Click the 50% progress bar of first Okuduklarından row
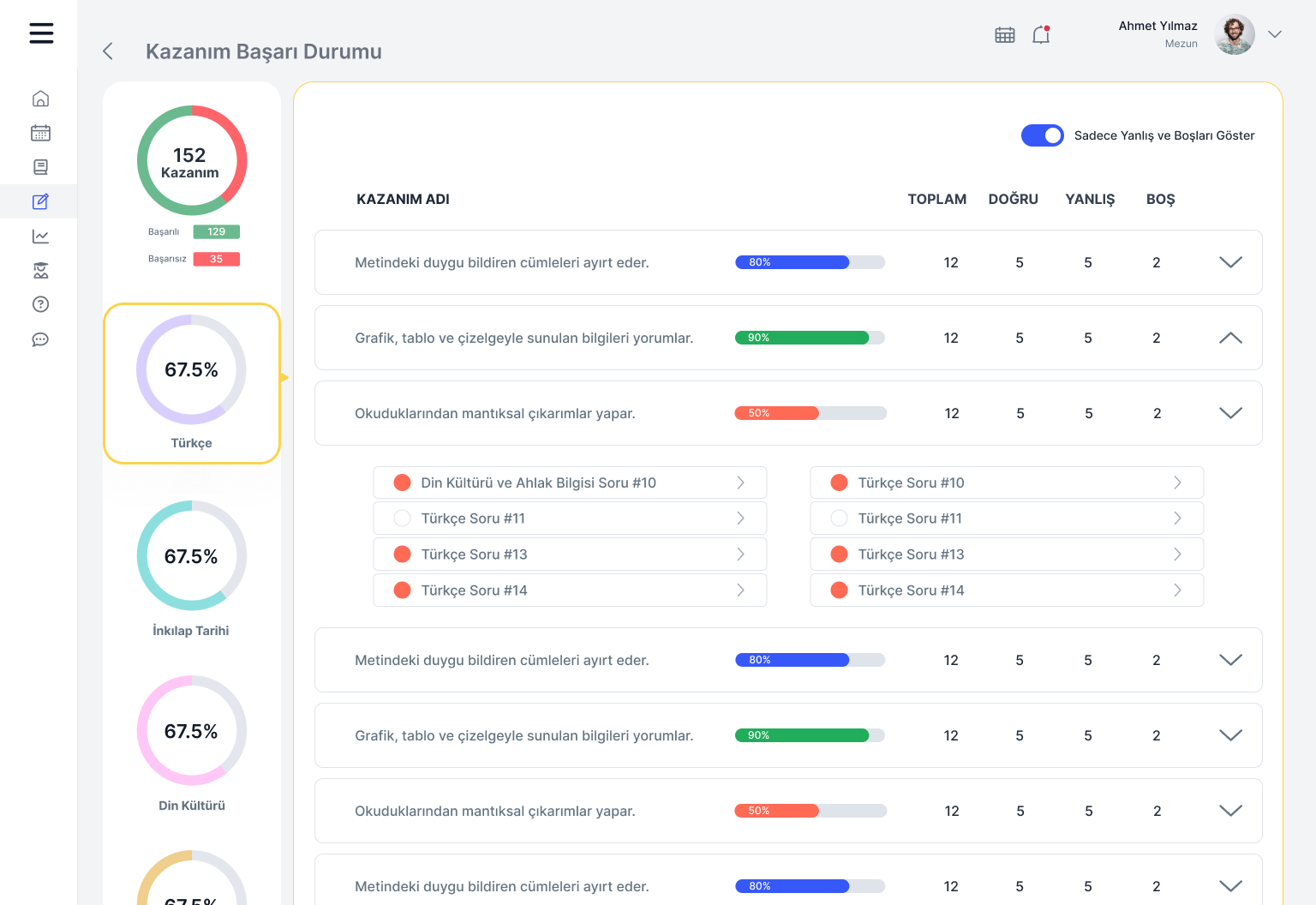Screen dimensions: 1316x905 coord(810,413)
